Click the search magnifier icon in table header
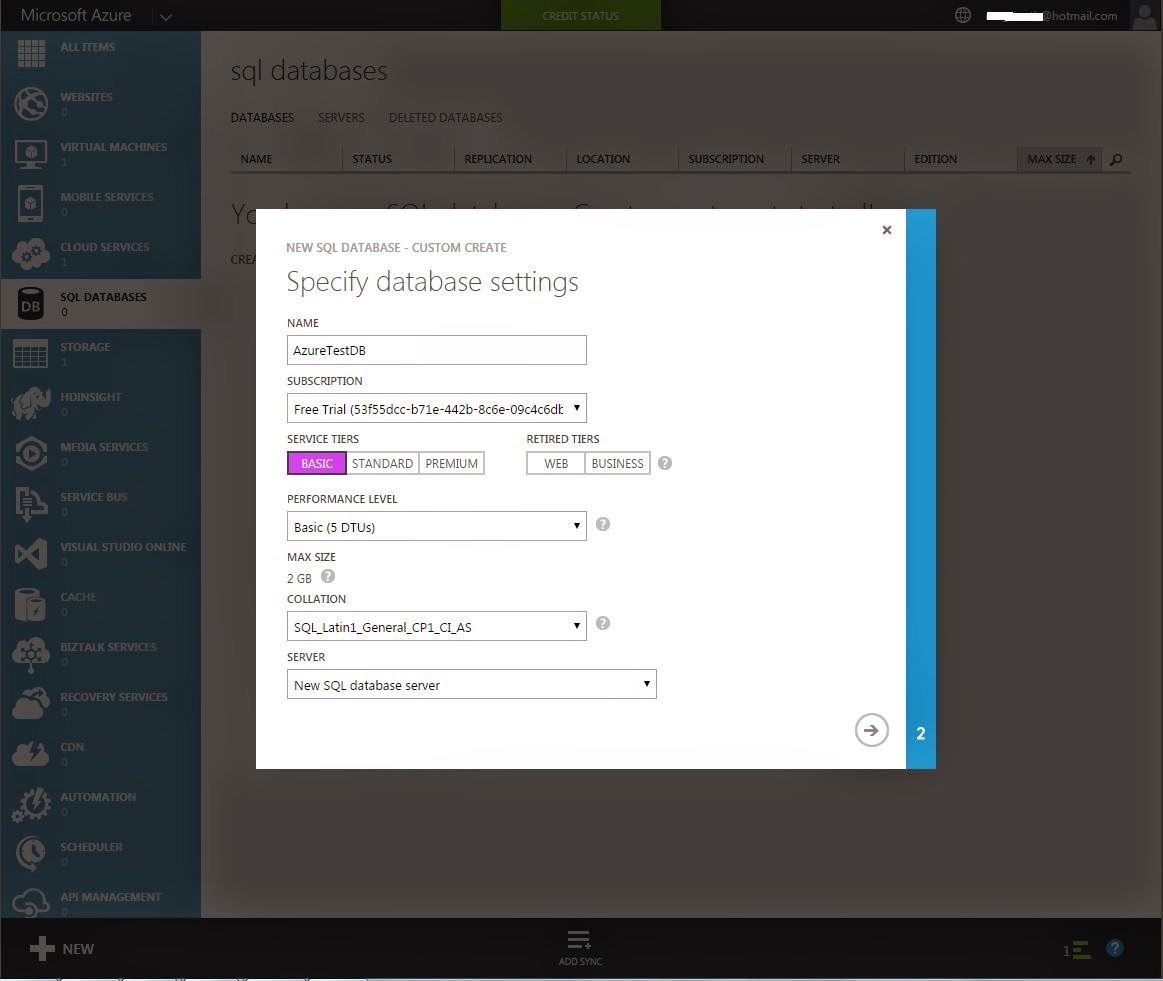The height and width of the screenshot is (981, 1163). 1116,159
